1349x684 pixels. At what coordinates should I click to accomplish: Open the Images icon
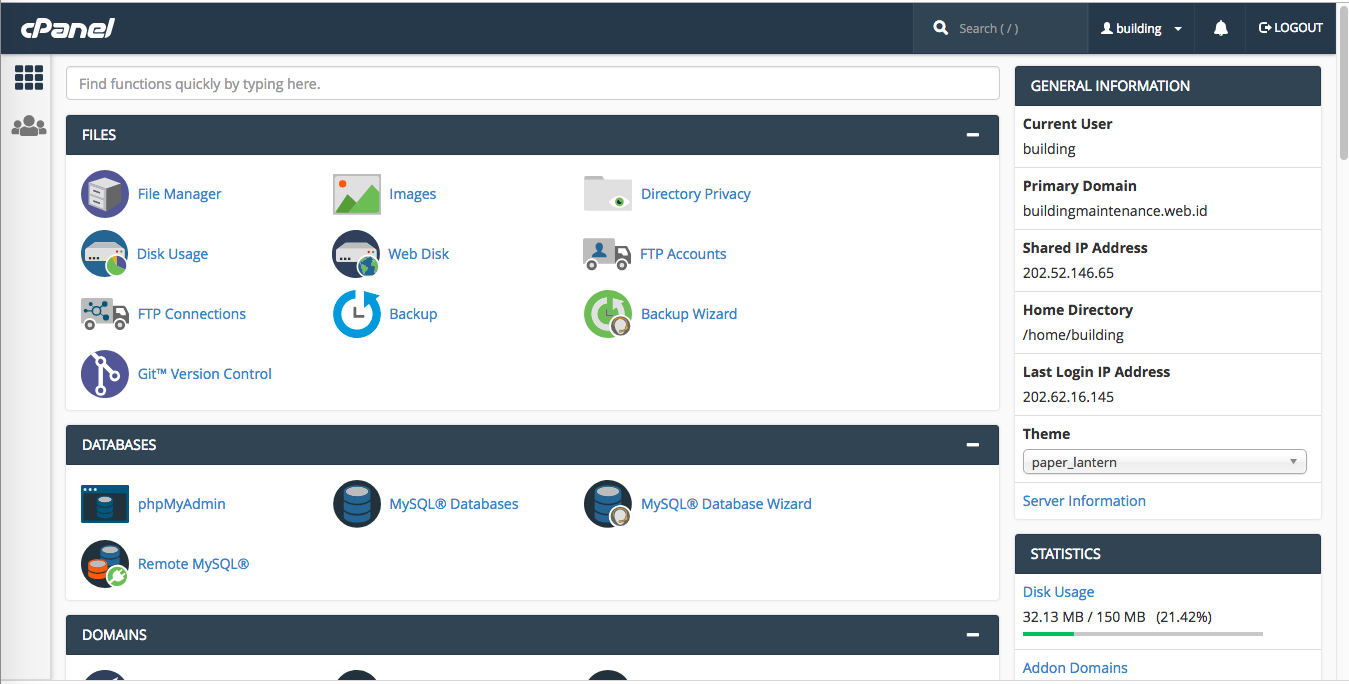click(357, 194)
